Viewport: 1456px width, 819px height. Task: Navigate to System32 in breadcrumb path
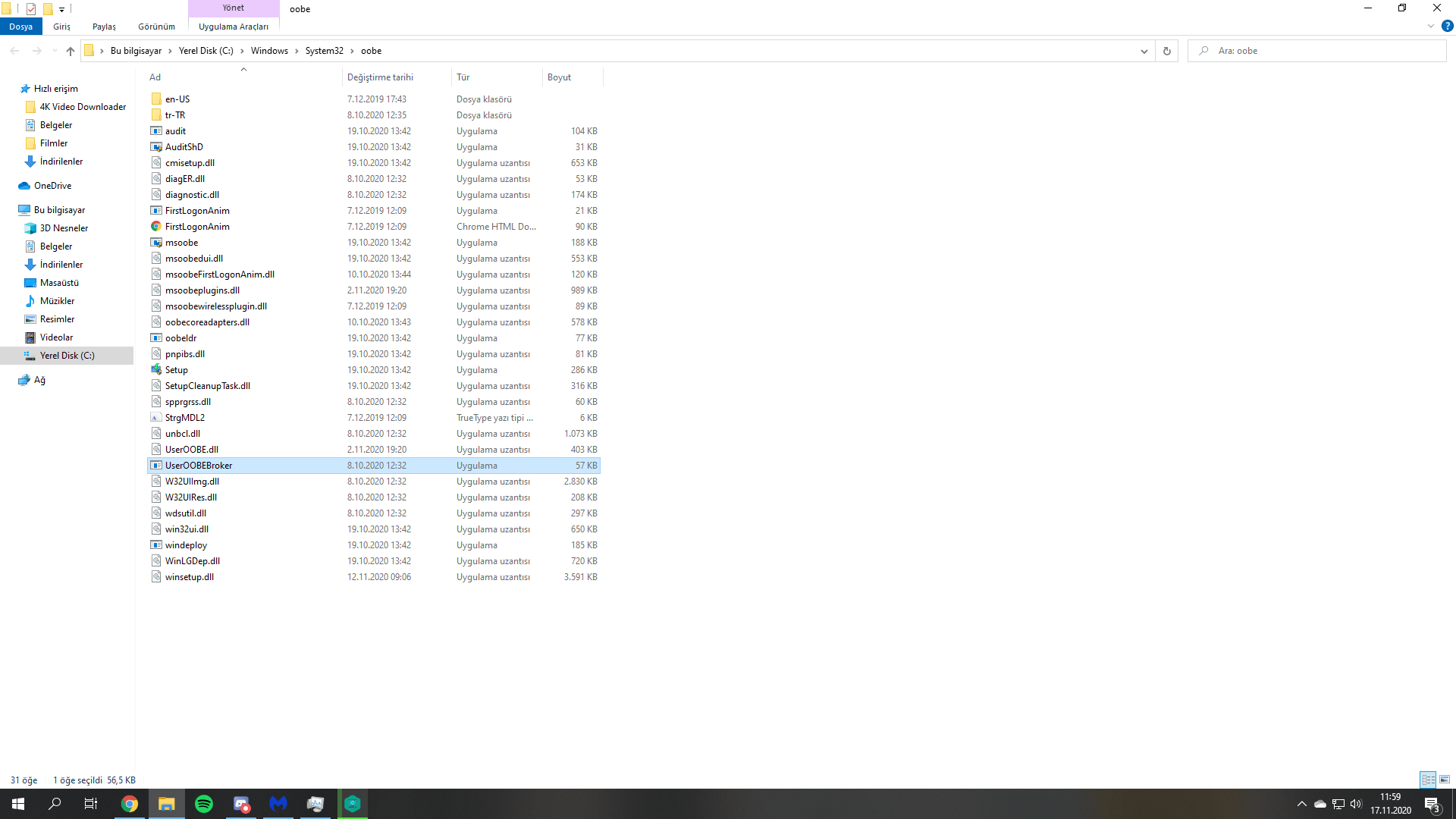pos(324,51)
